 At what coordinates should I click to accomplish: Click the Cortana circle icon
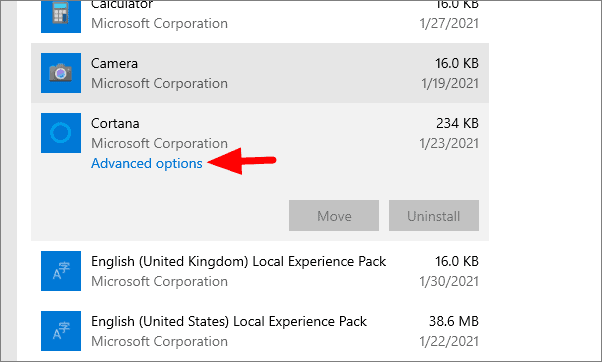tap(61, 133)
